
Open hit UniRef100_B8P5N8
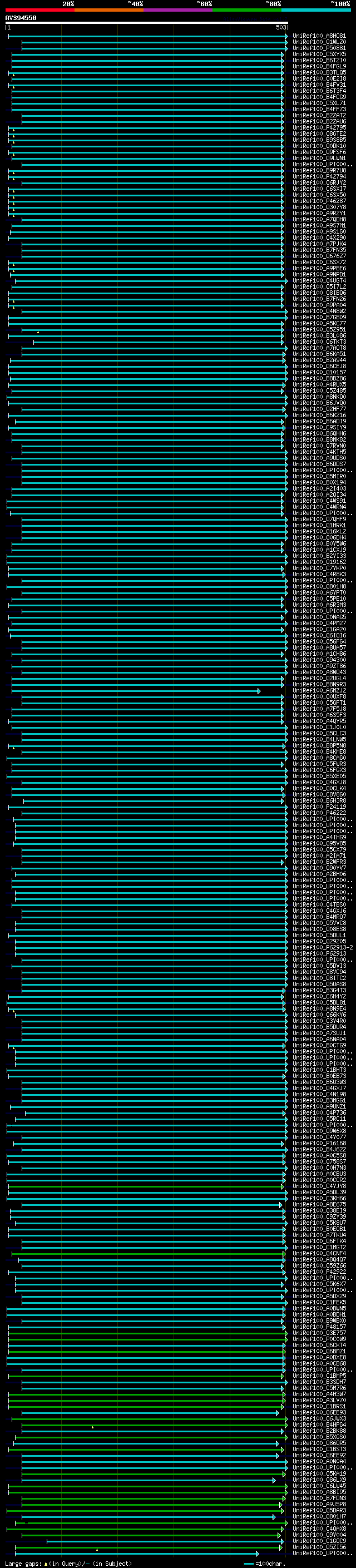pos(319,745)
